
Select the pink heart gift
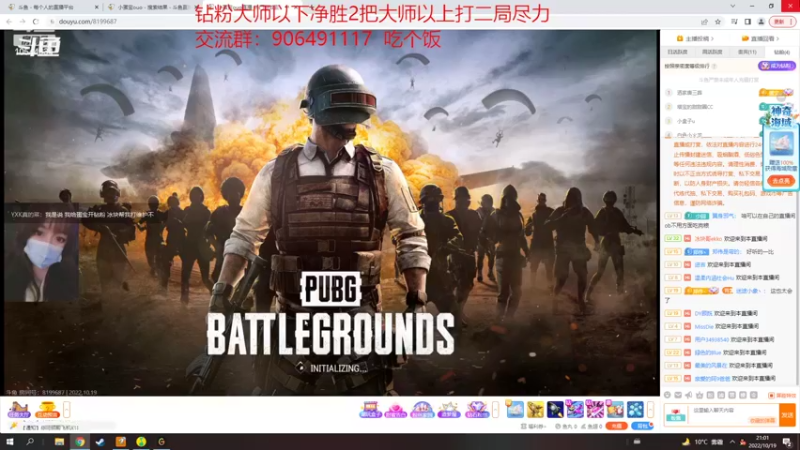point(395,409)
